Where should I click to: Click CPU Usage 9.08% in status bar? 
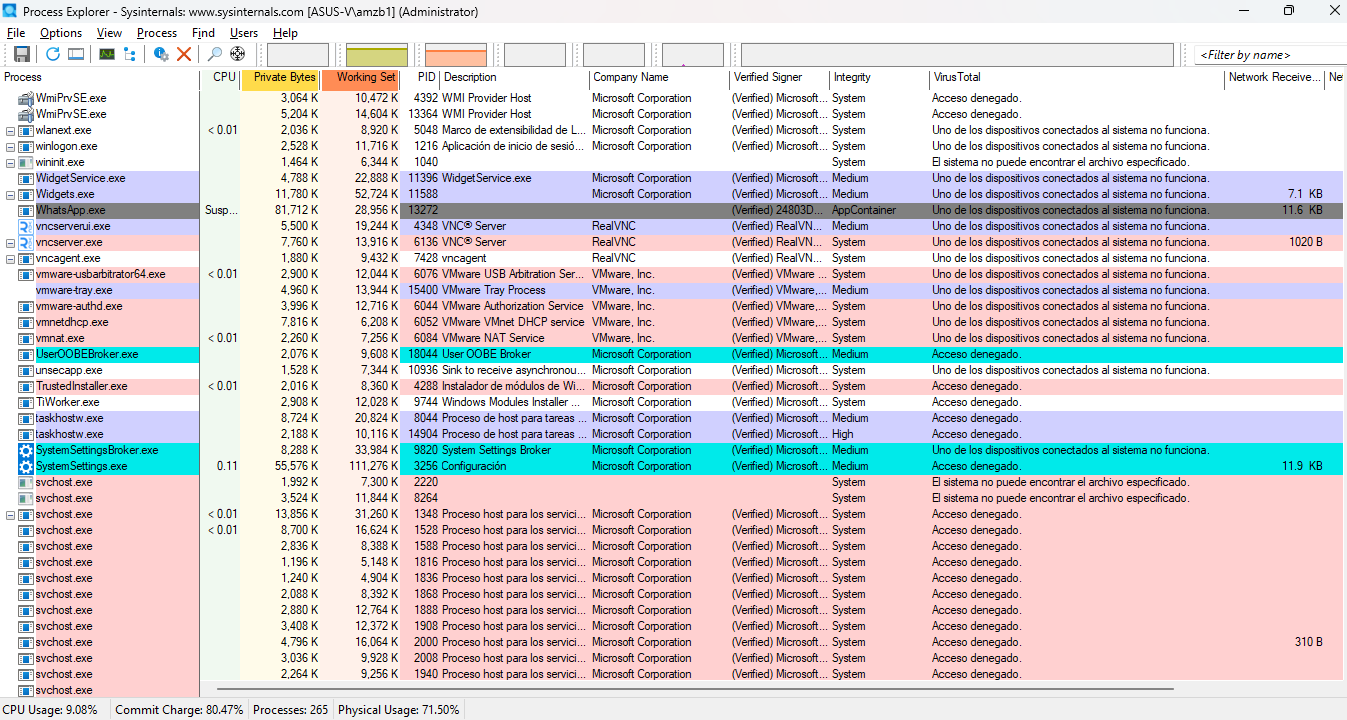coord(50,710)
